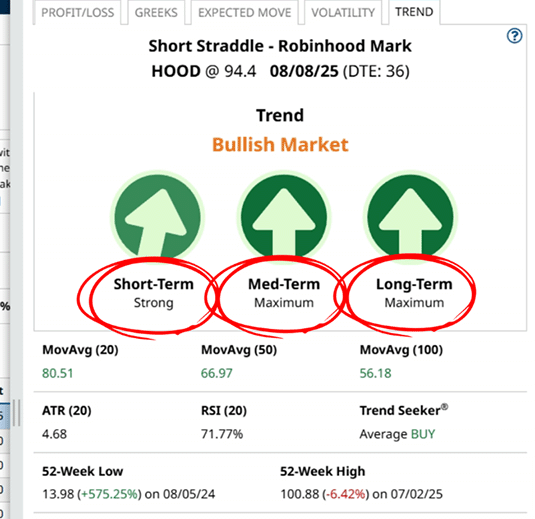Click the Trend Seeker label
This screenshot has width=535, height=519.
click(404, 410)
